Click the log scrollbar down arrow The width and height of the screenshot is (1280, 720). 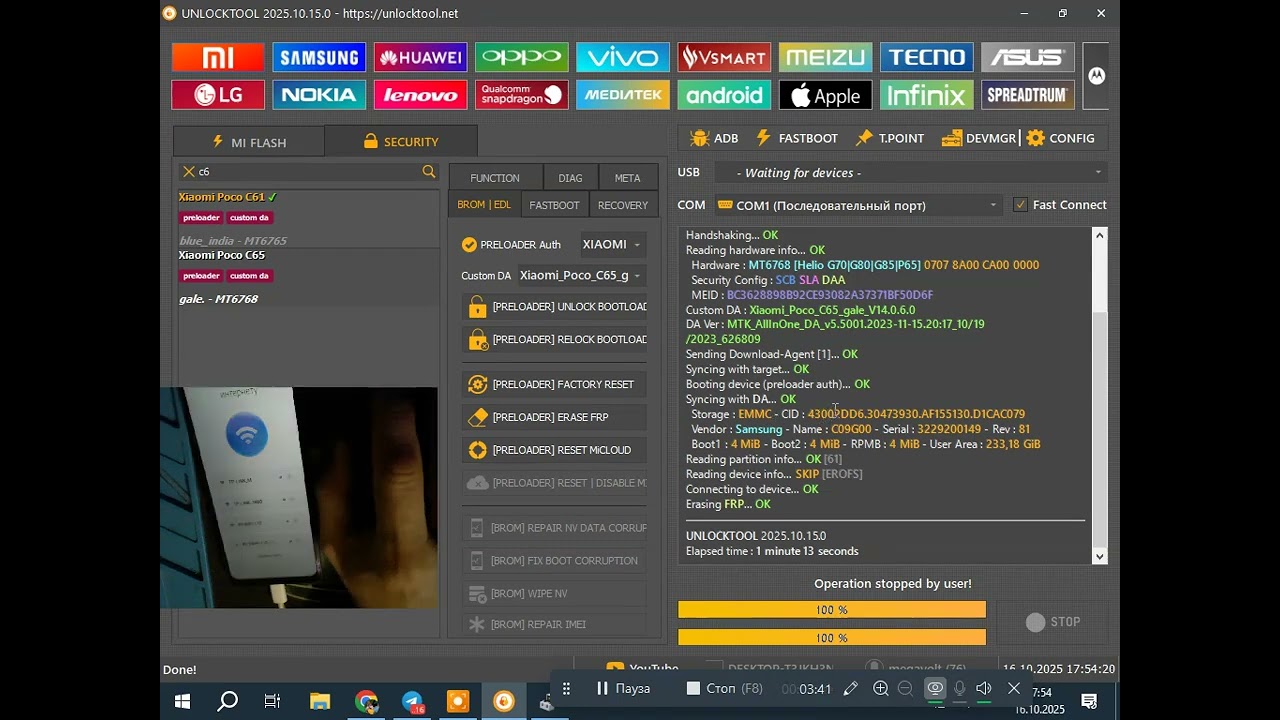click(1100, 557)
